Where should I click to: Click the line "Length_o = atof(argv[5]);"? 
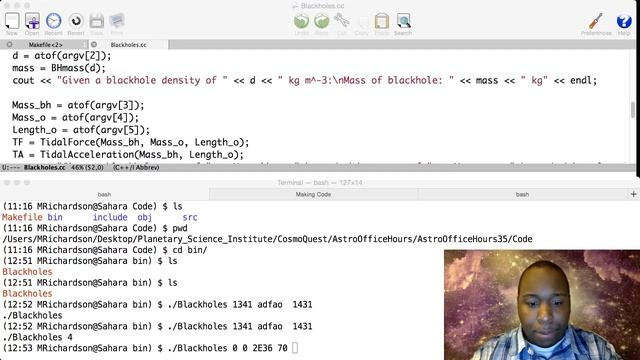pyautogui.click(x=81, y=130)
